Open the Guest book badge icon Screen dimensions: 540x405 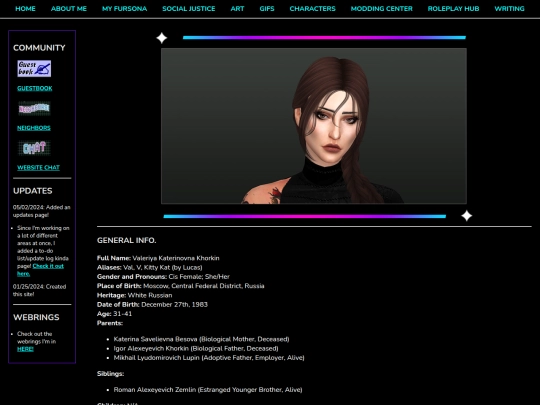(34, 69)
